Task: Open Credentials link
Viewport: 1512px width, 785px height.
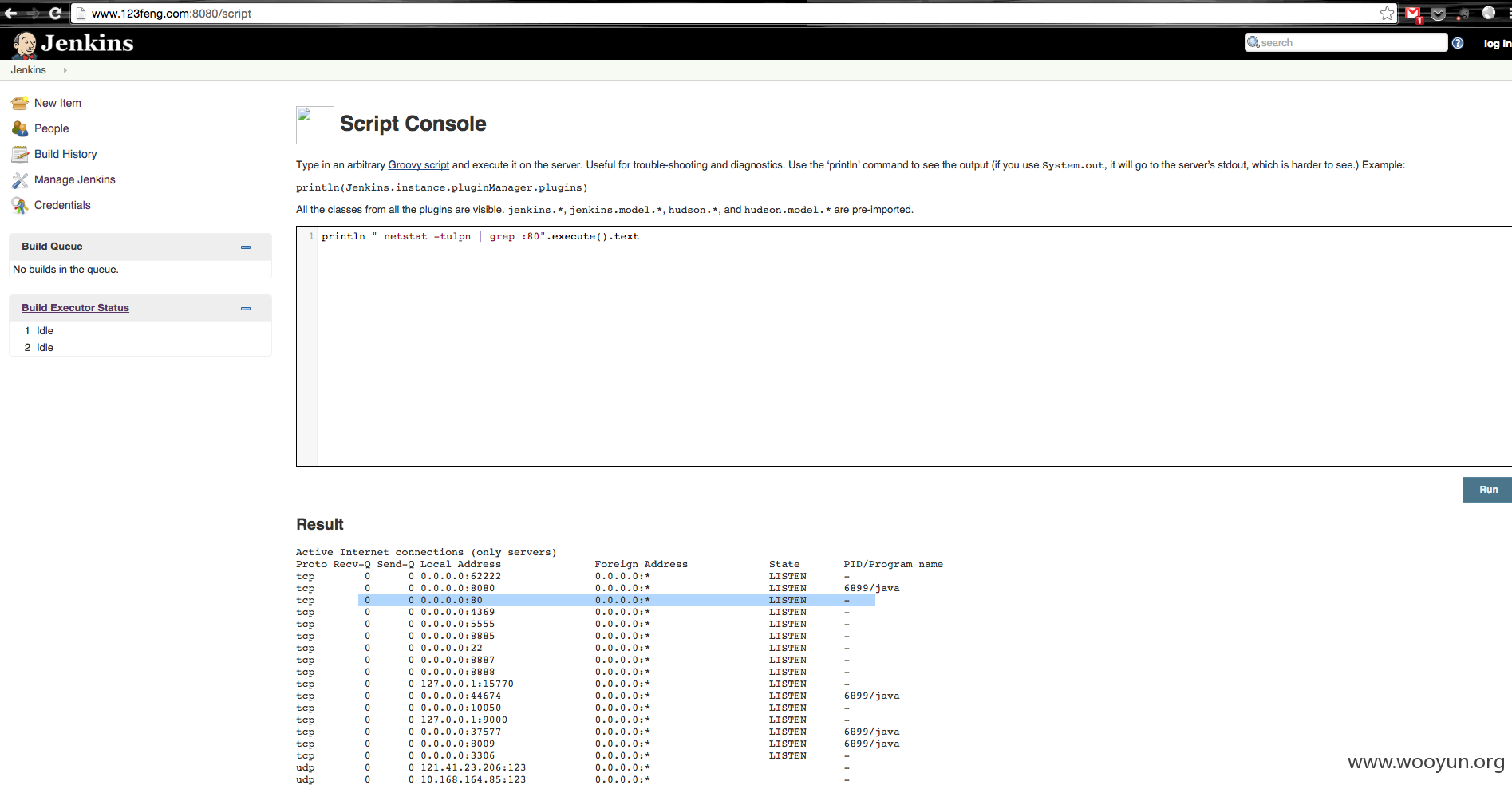Action: [62, 205]
